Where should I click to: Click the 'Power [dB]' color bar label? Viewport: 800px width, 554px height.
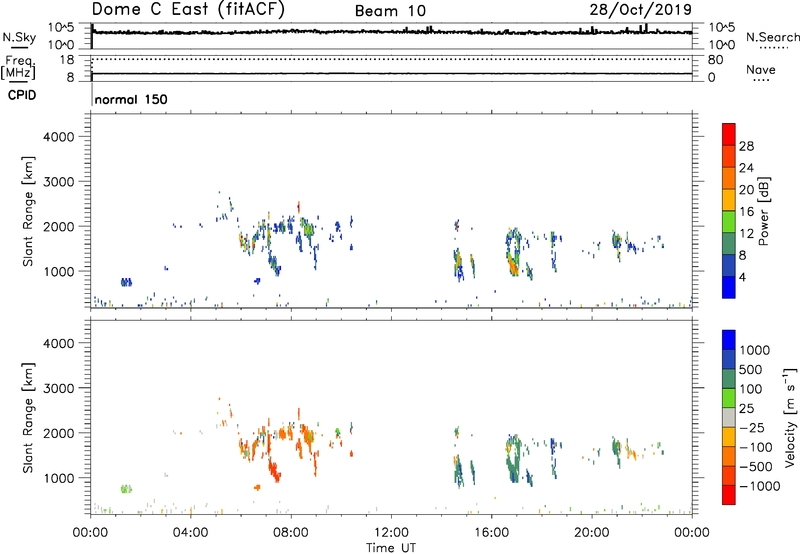tap(764, 211)
